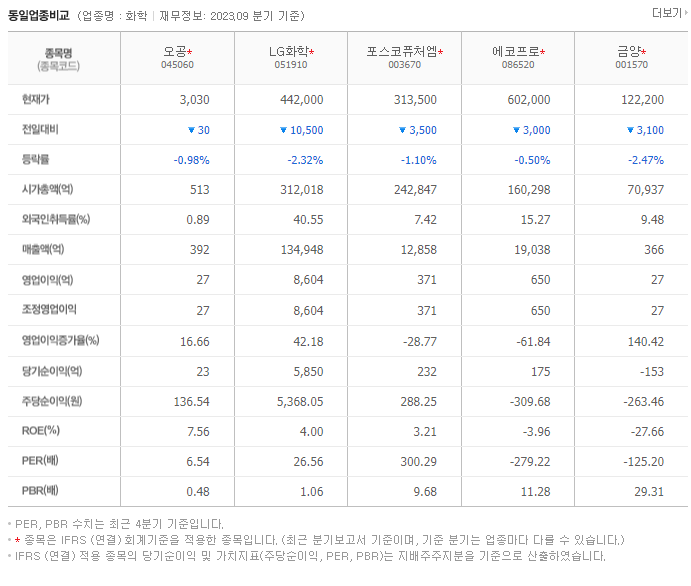Viewport: 691px width, 586px height.
Task: Select ROE value -27.66
Action: [x=647, y=431]
